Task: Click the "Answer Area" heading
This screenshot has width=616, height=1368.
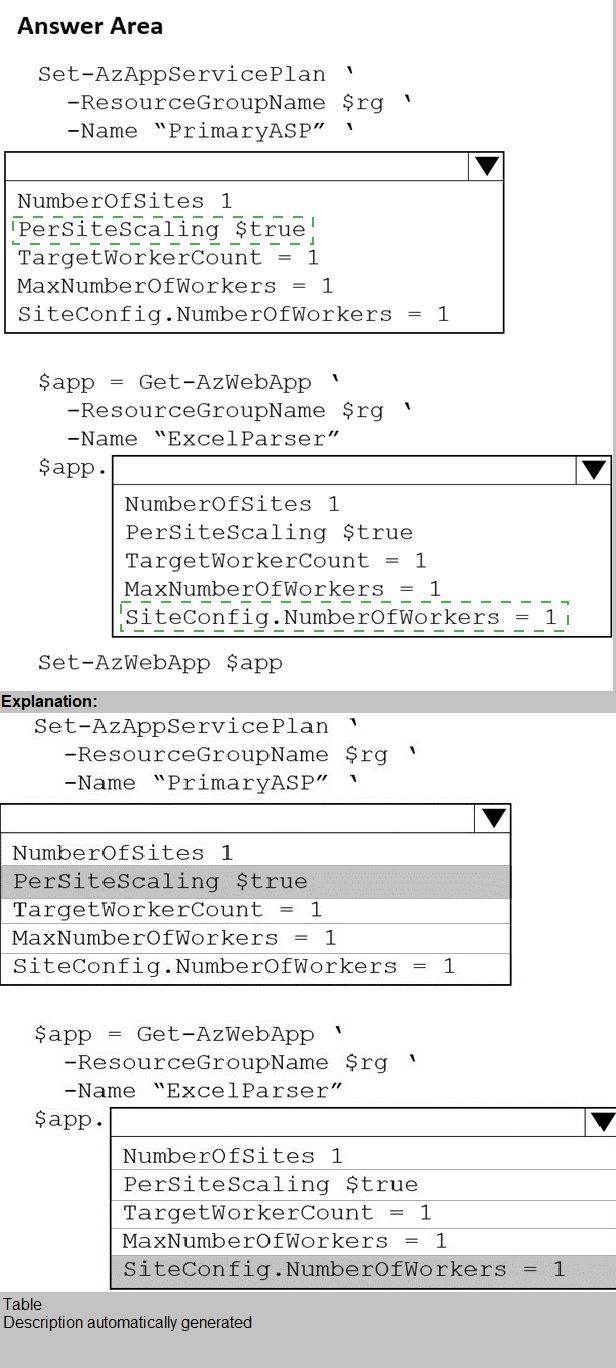Action: [90, 27]
